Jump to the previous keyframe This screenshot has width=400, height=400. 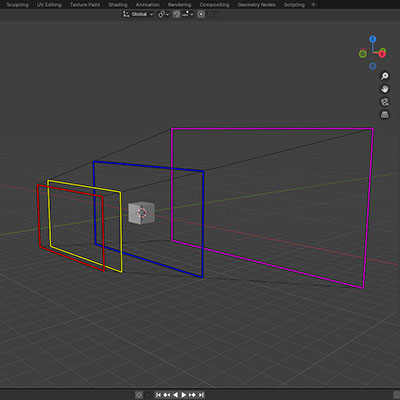tap(167, 395)
